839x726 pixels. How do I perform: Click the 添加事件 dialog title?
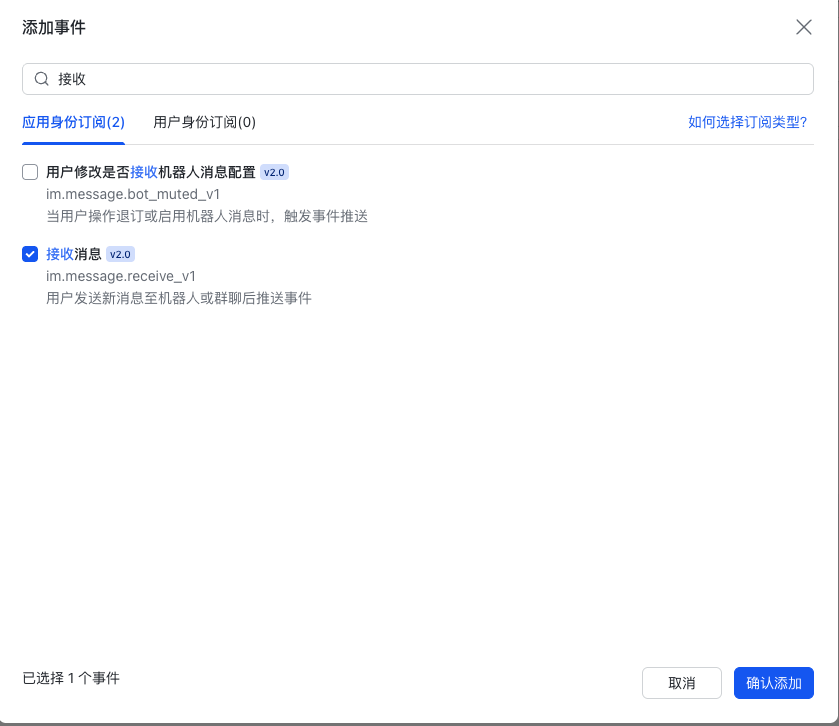(54, 29)
